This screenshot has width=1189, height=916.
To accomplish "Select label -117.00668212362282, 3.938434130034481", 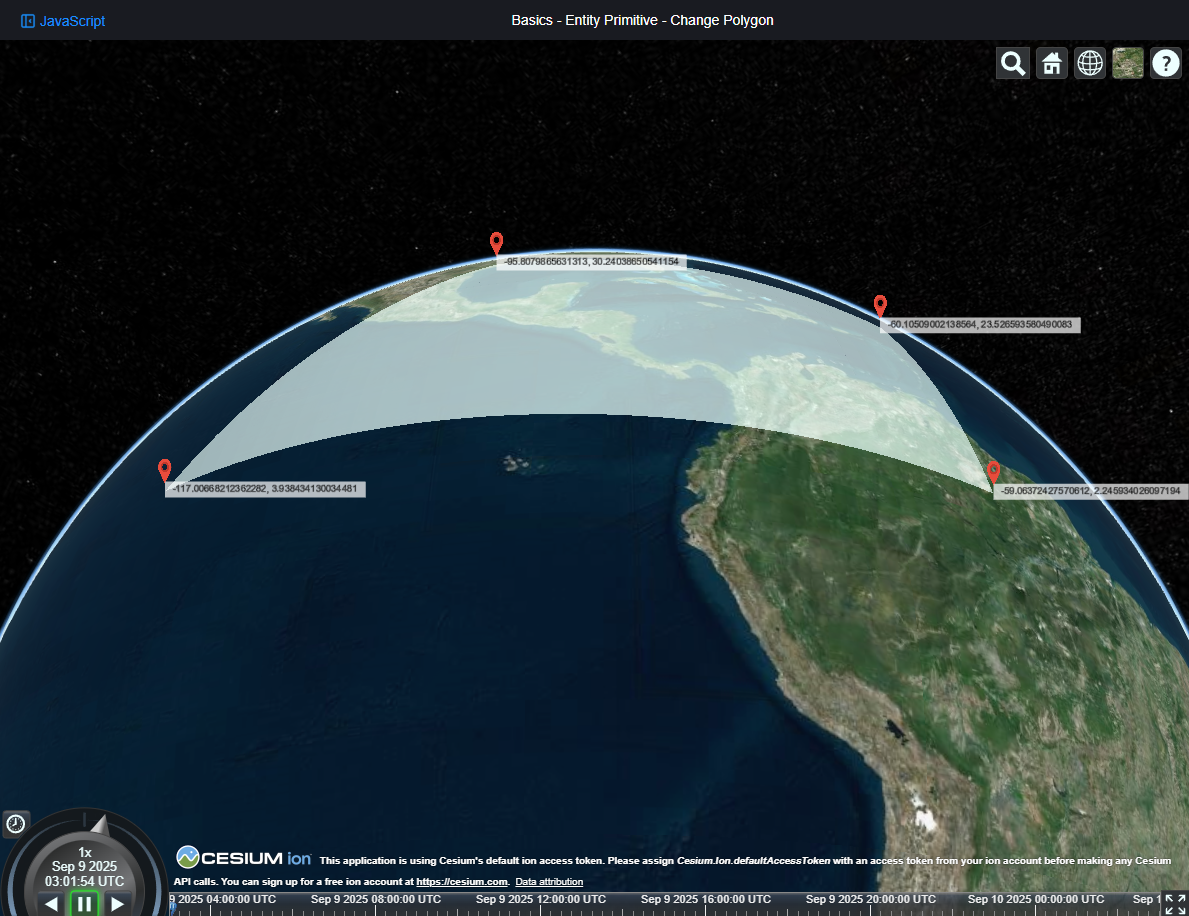I will 265,489.
